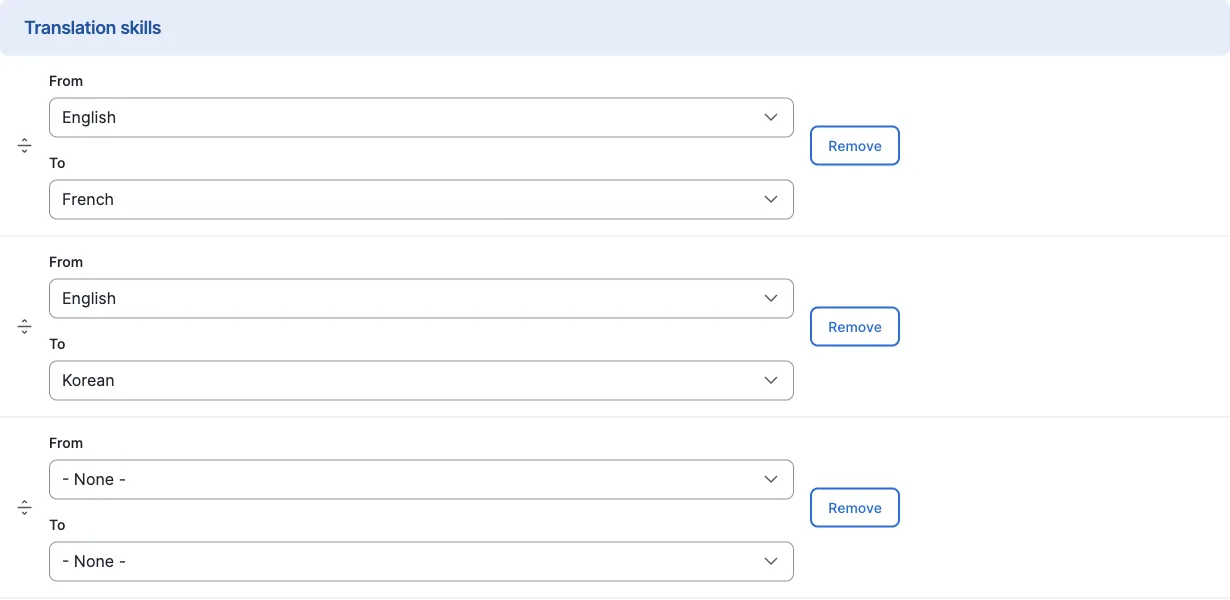Click the To label above French dropdown
Viewport: 1230px width, 600px height.
(58, 163)
